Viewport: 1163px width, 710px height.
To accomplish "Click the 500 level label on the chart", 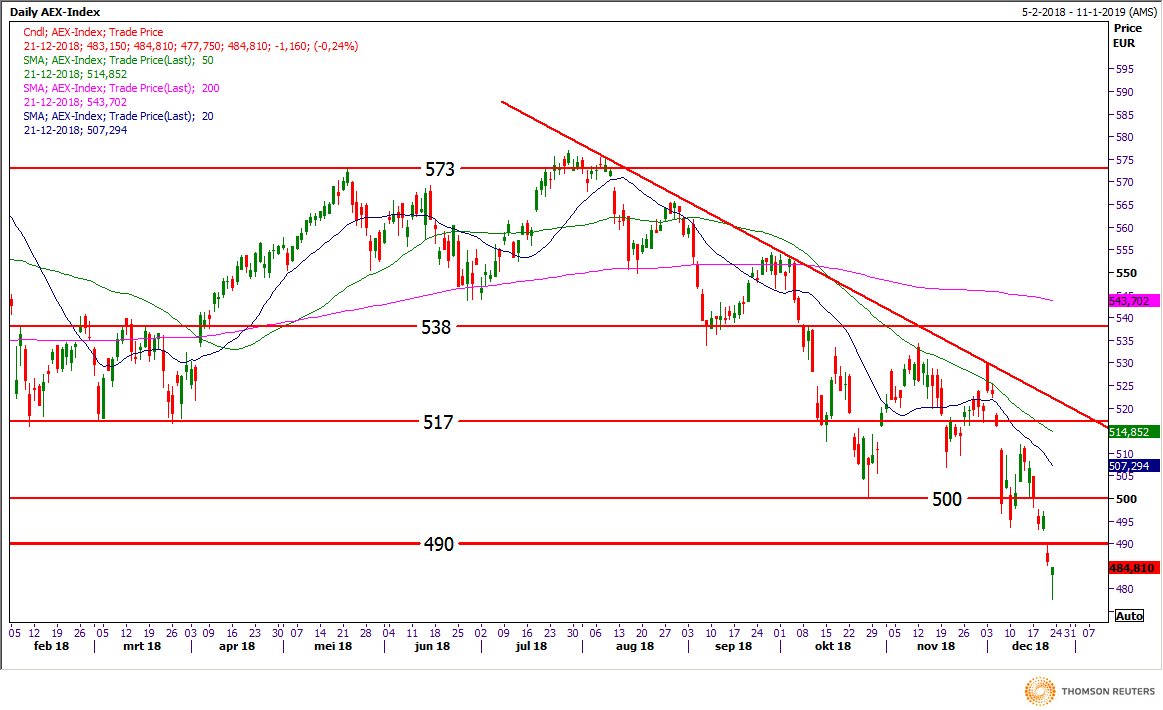I will pyautogui.click(x=946, y=499).
